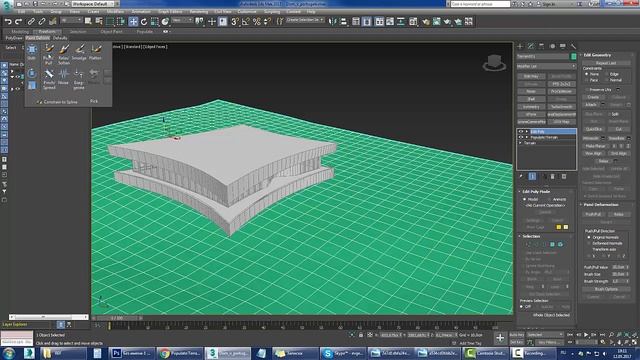Select the Shift tool in ribbon
The height and width of the screenshot is (360, 640).
point(32,52)
